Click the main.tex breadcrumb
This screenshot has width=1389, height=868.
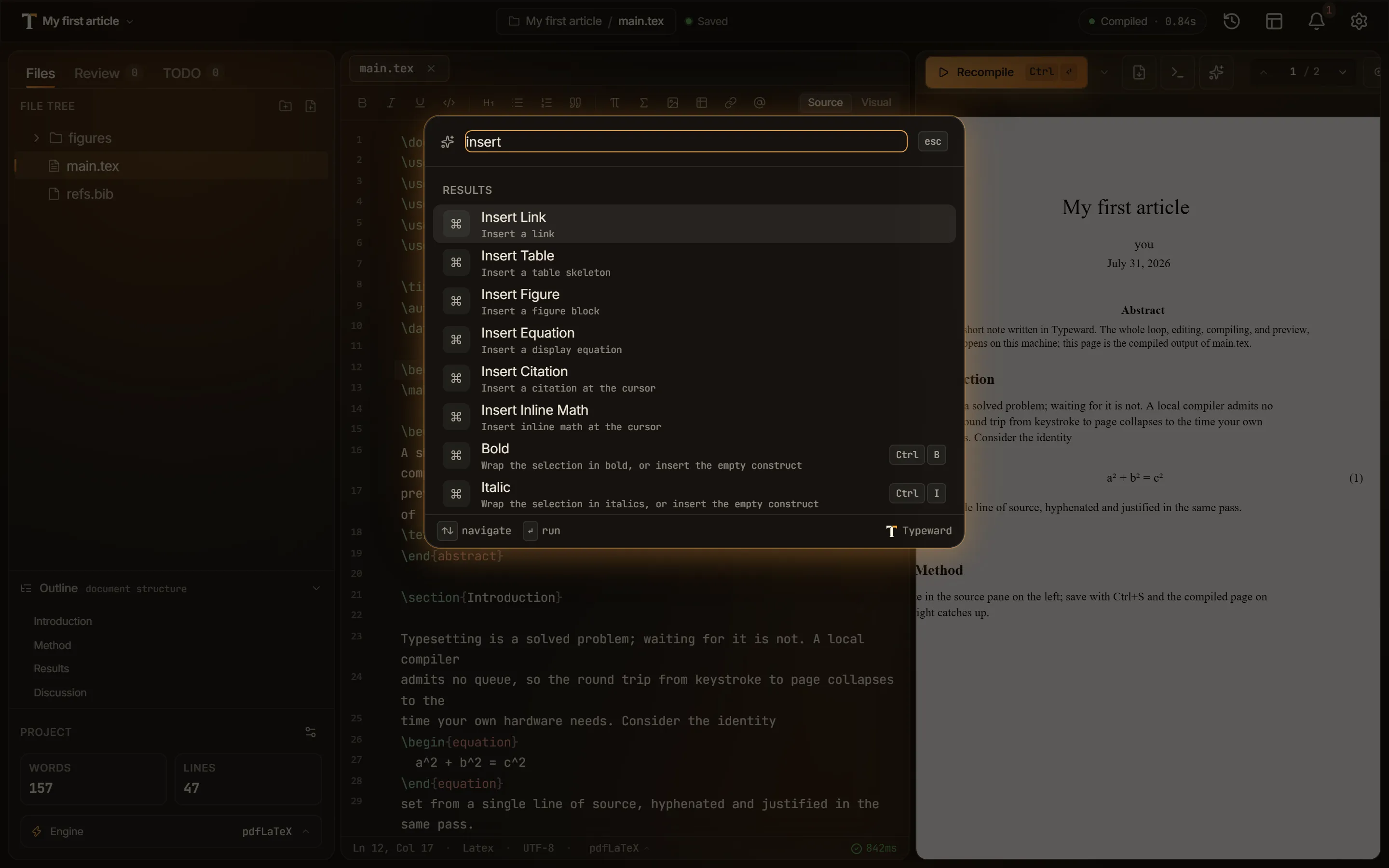[x=640, y=21]
